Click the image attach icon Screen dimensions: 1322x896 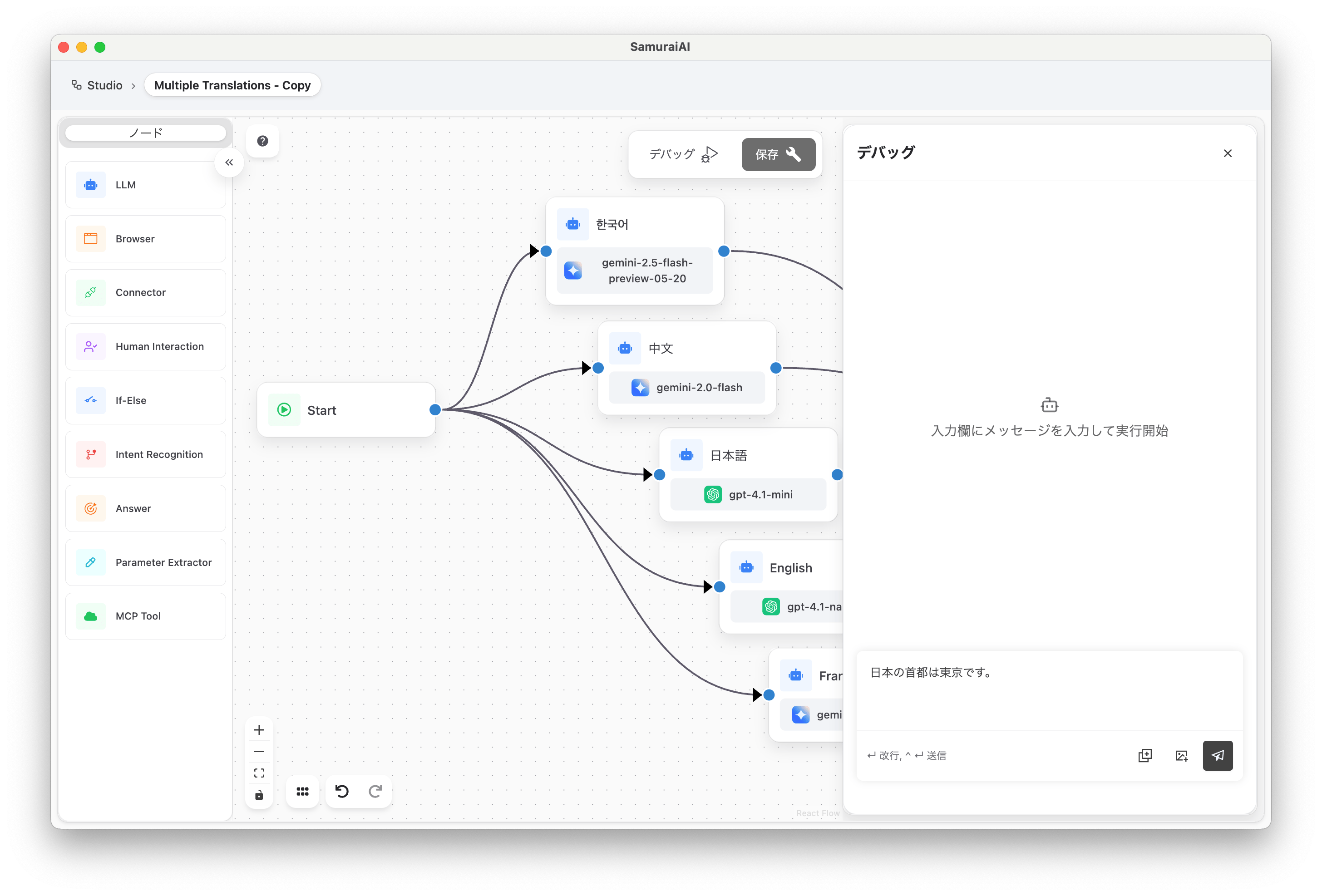point(1182,755)
